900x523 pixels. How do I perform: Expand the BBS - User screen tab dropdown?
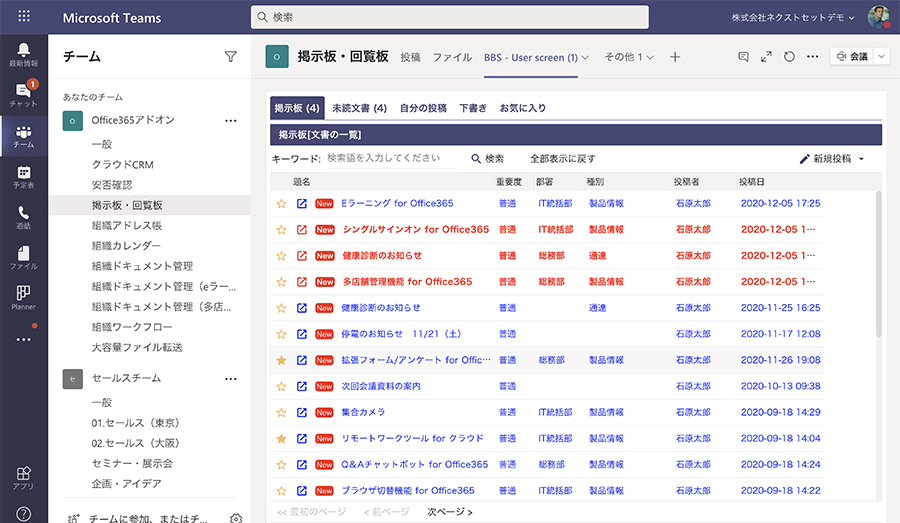coord(585,57)
